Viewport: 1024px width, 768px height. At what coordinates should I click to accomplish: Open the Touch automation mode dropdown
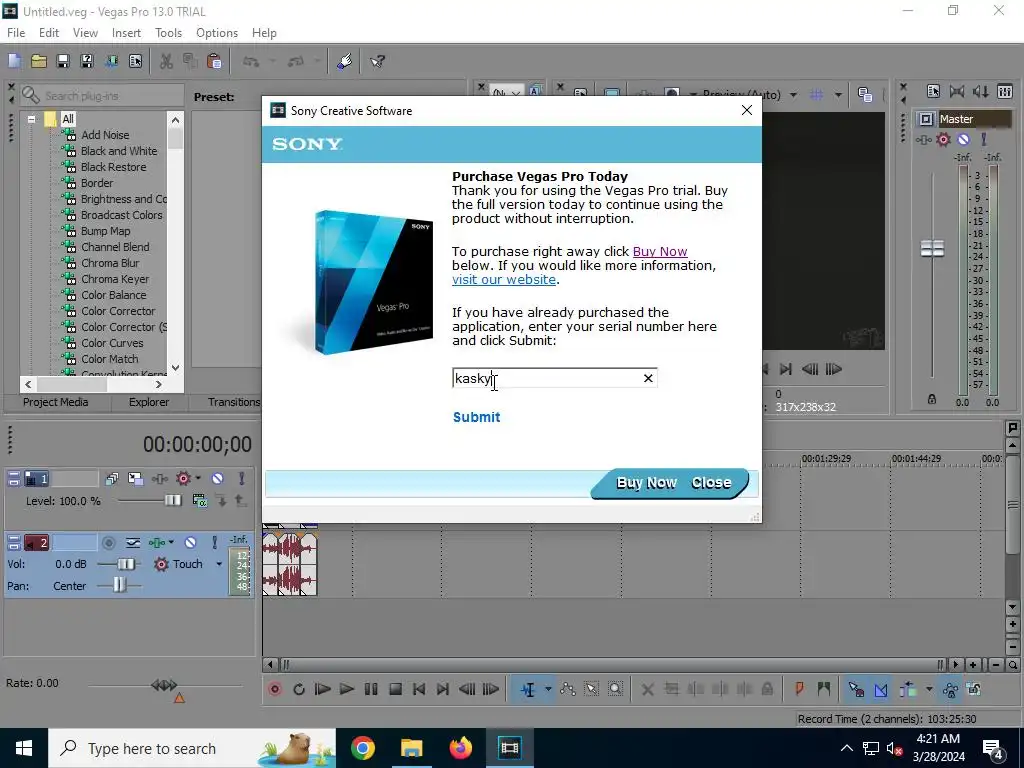point(219,564)
